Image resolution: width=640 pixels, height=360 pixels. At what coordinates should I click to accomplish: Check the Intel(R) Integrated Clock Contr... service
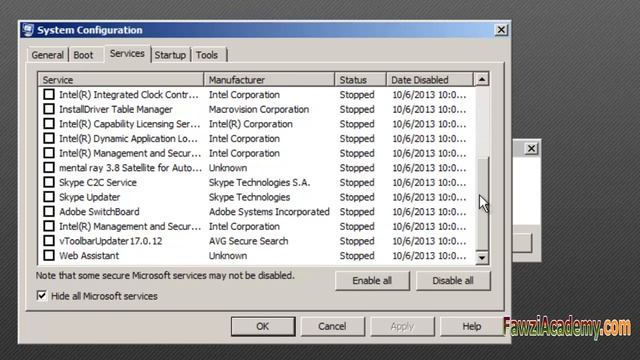point(49,94)
